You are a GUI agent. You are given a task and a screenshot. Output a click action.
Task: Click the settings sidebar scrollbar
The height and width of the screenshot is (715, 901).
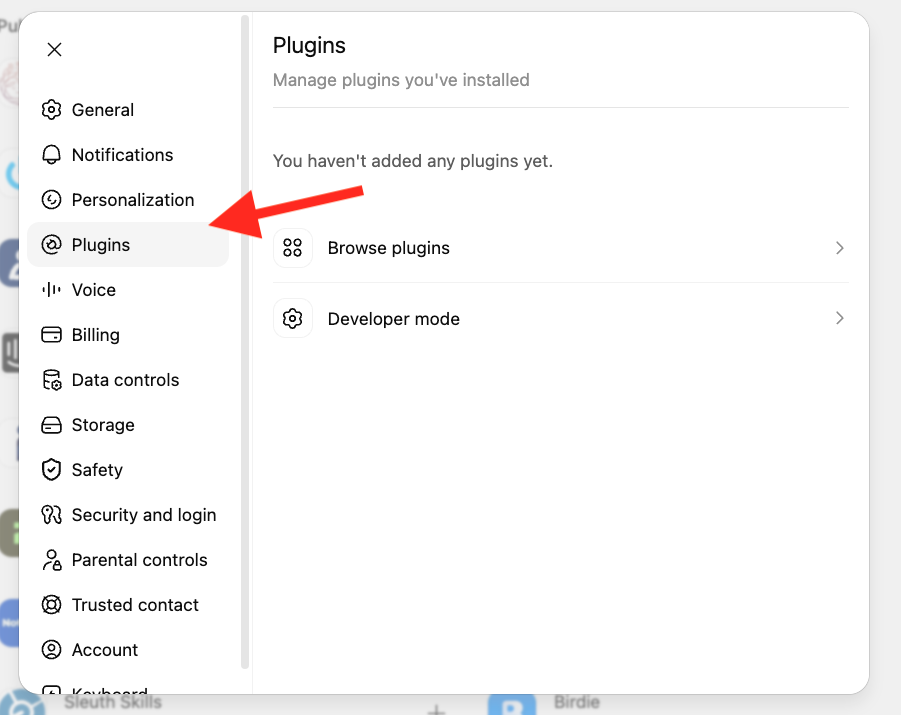(245, 342)
